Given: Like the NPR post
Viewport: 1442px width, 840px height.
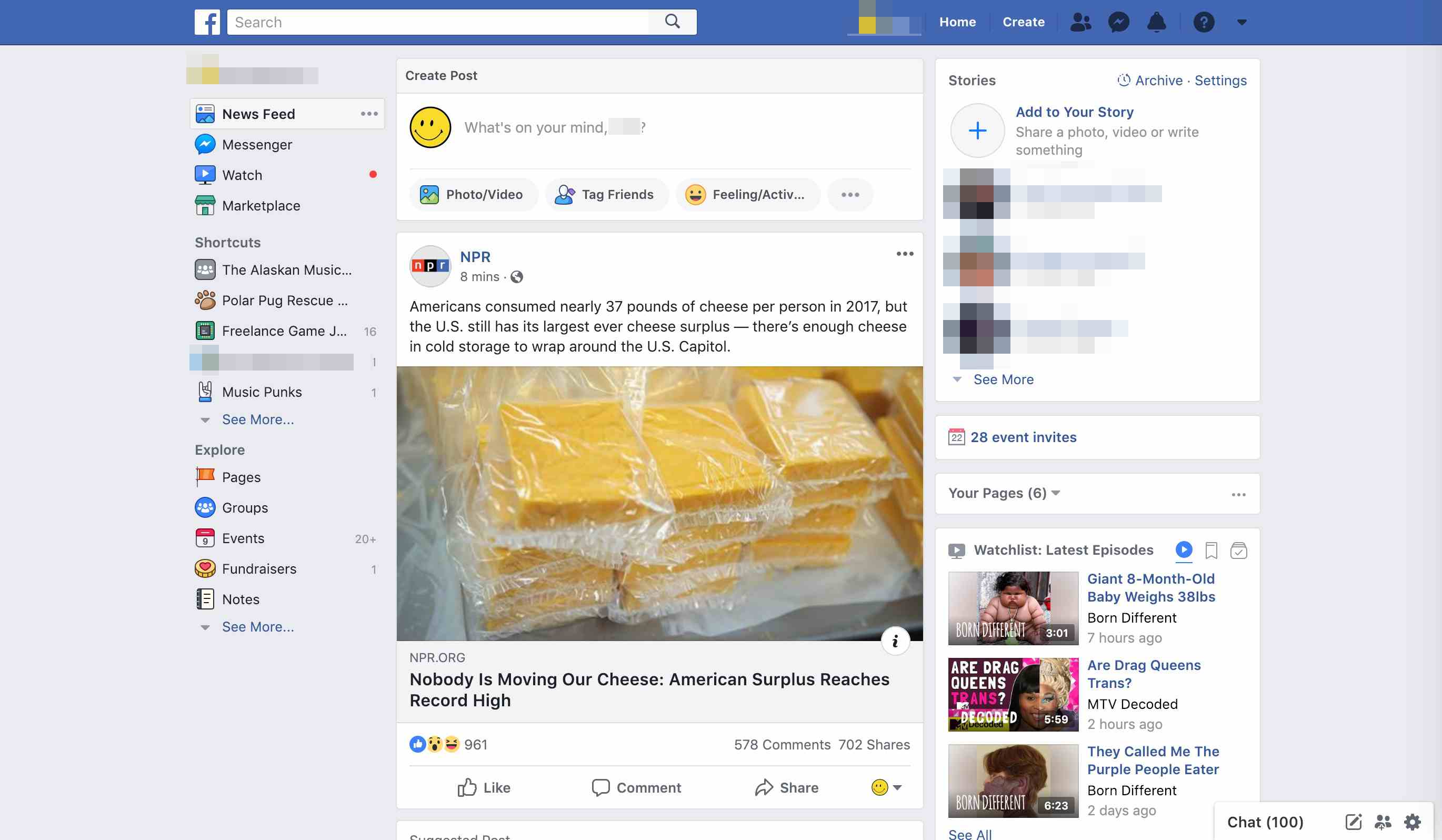Looking at the screenshot, I should (x=484, y=788).
